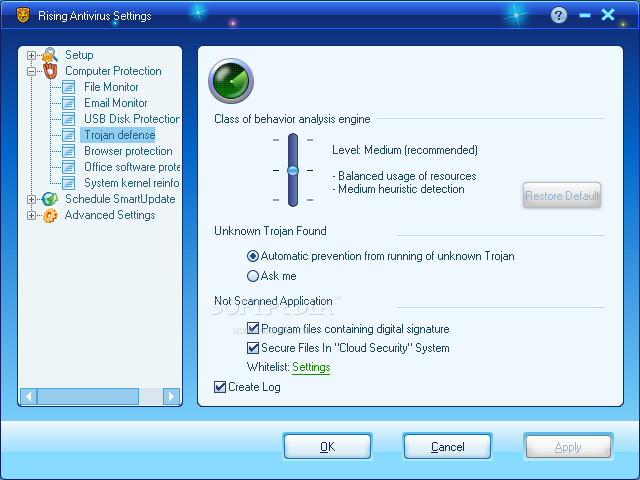Select Office software protection in the tree
The width and height of the screenshot is (640, 480).
coord(132,167)
